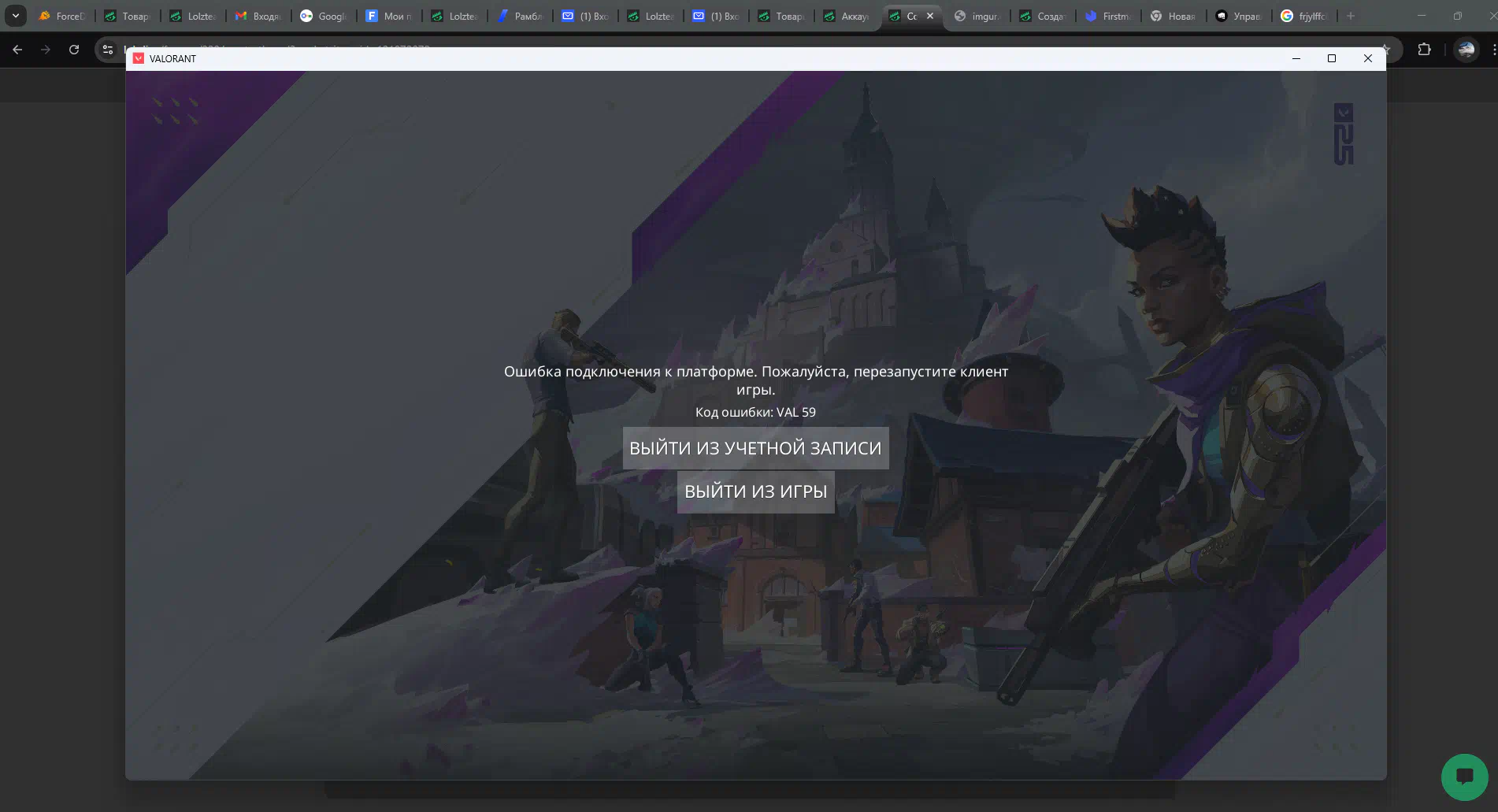Viewport: 1498px width, 812px height.
Task: Close the active 'Сс' browser tab
Action: point(930,16)
